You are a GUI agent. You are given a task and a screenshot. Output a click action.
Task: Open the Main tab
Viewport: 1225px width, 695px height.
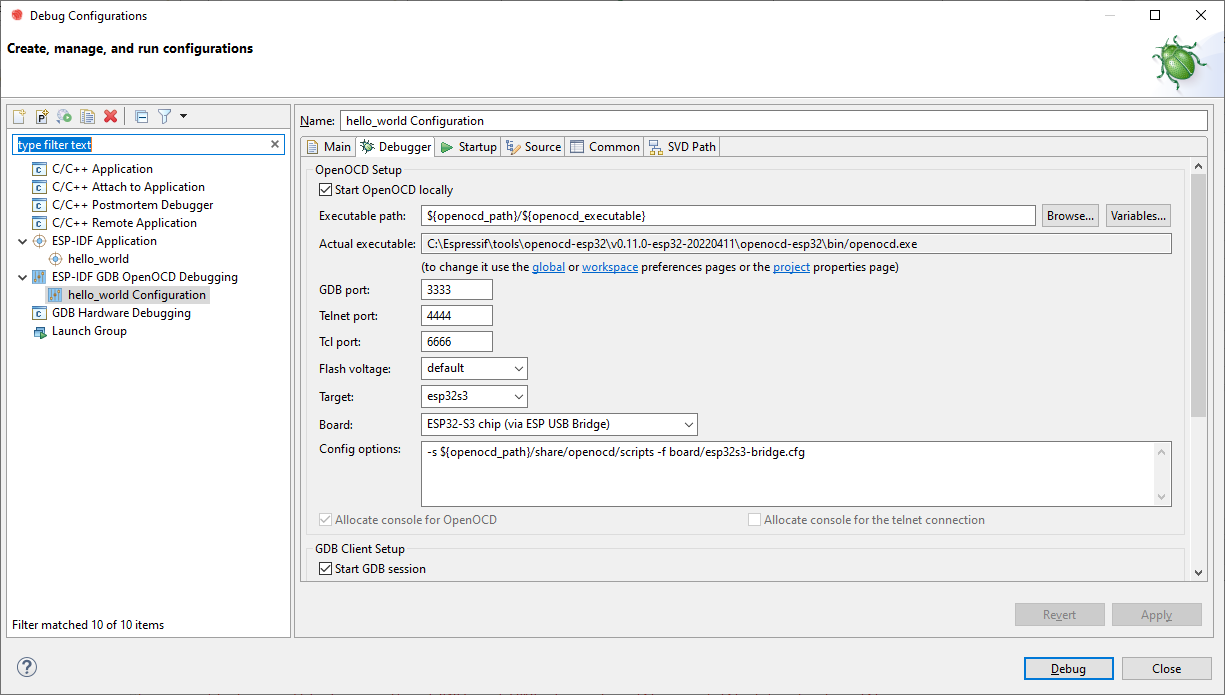point(328,147)
